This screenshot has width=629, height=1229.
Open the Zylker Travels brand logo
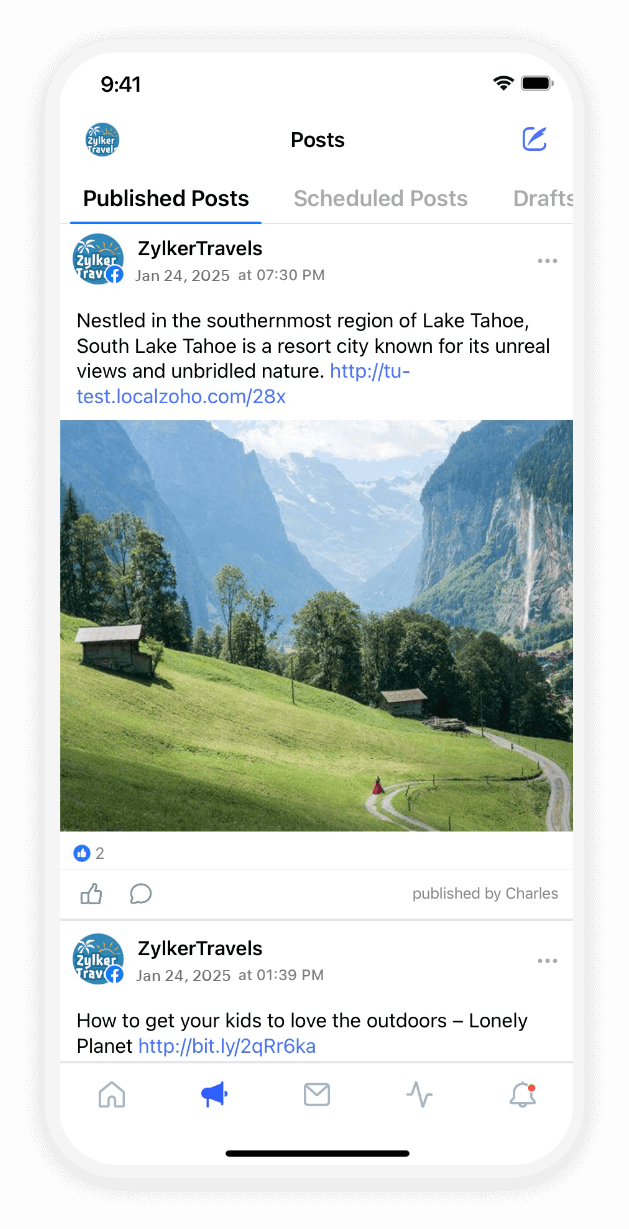[102, 140]
